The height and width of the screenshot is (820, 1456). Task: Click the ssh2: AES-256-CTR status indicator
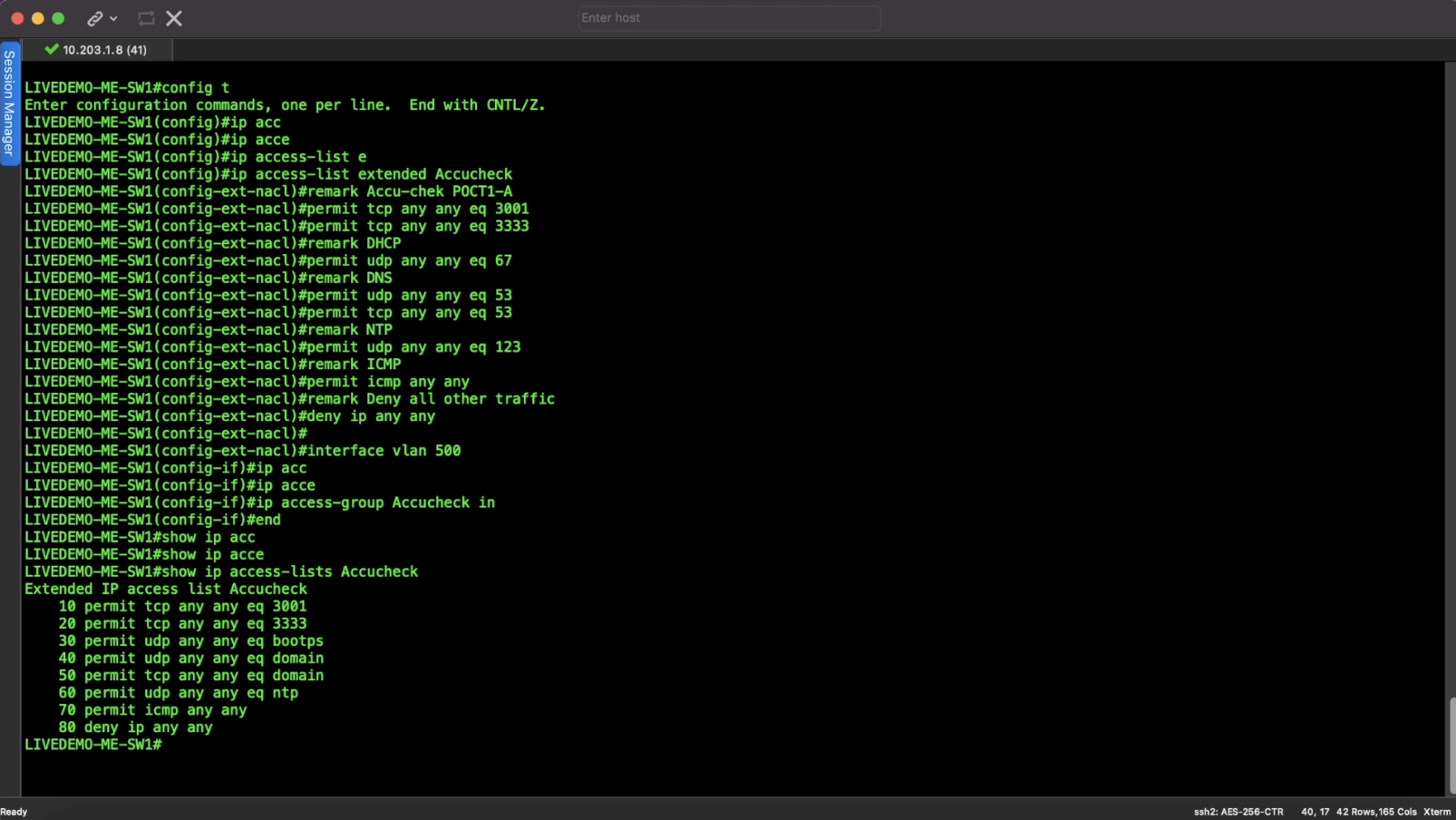pos(1238,812)
